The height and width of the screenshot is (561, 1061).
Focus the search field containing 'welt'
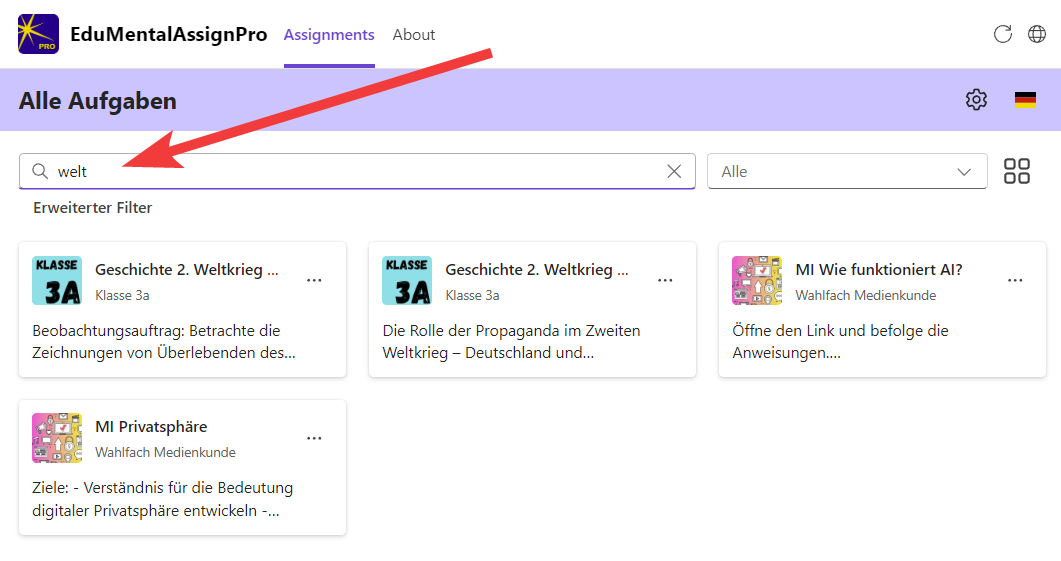357,171
